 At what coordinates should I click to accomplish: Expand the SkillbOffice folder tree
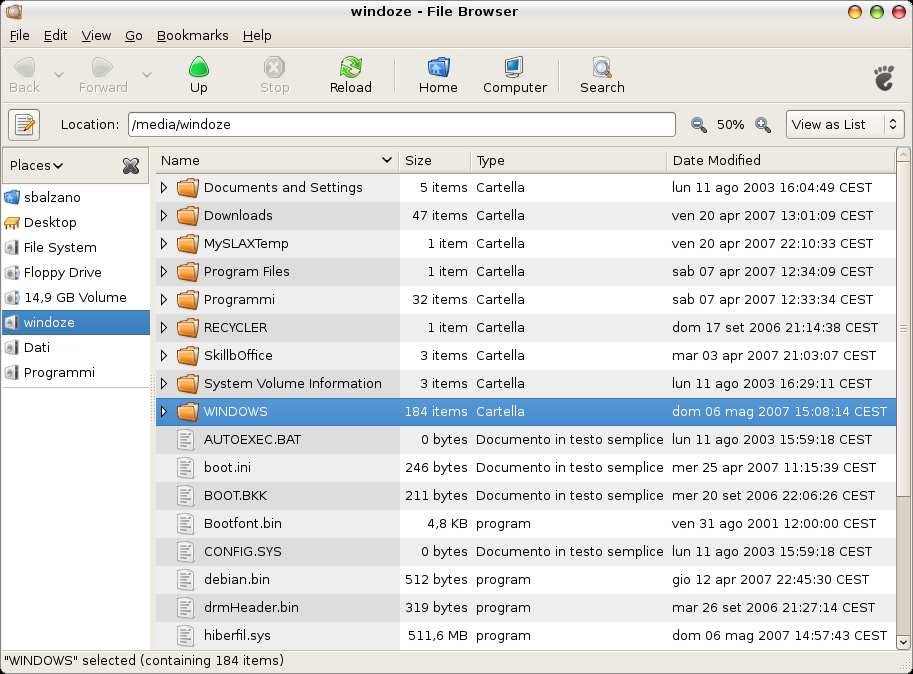pyautogui.click(x=164, y=355)
